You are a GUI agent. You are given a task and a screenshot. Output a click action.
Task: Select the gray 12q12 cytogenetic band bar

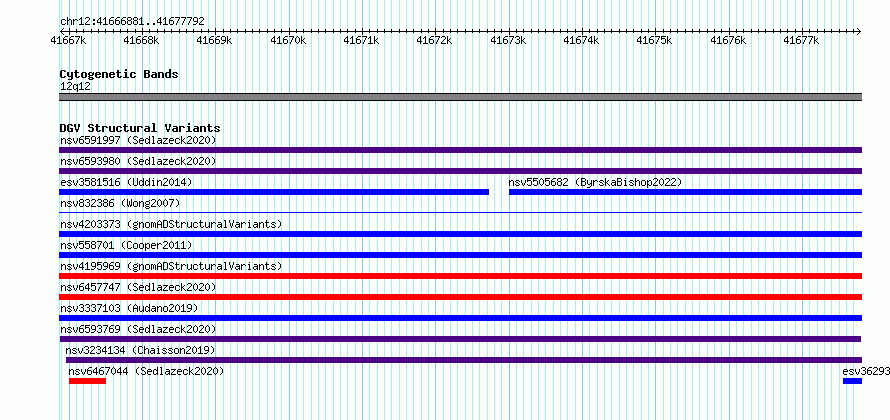click(x=460, y=97)
